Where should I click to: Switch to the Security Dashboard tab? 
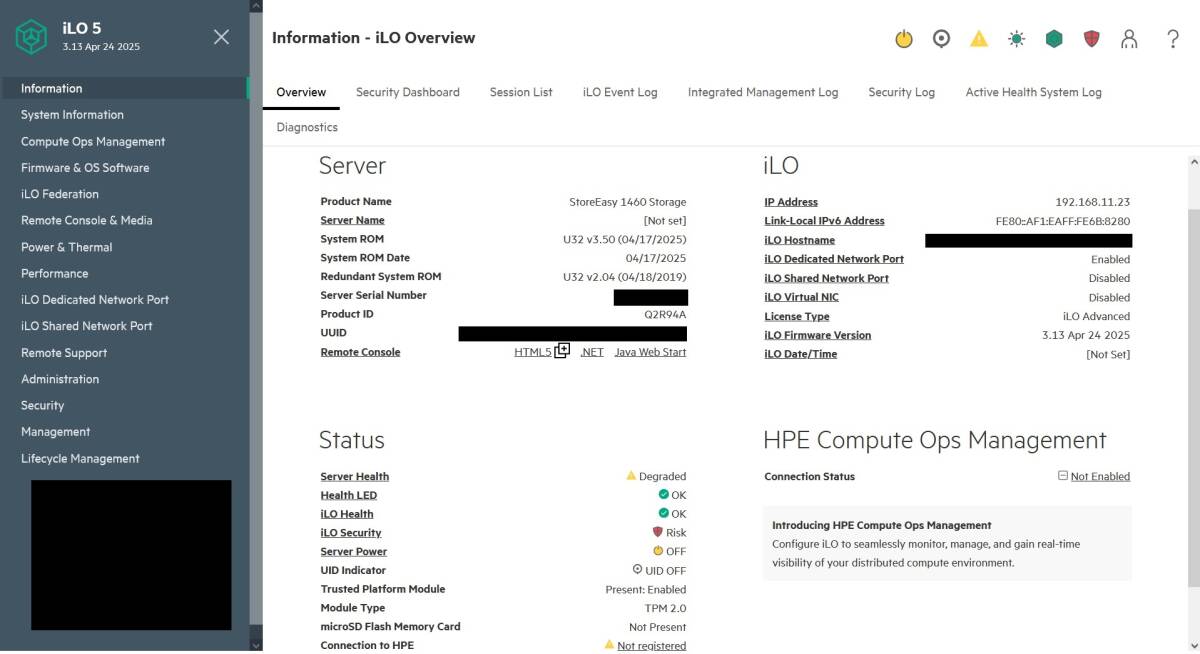coord(407,92)
